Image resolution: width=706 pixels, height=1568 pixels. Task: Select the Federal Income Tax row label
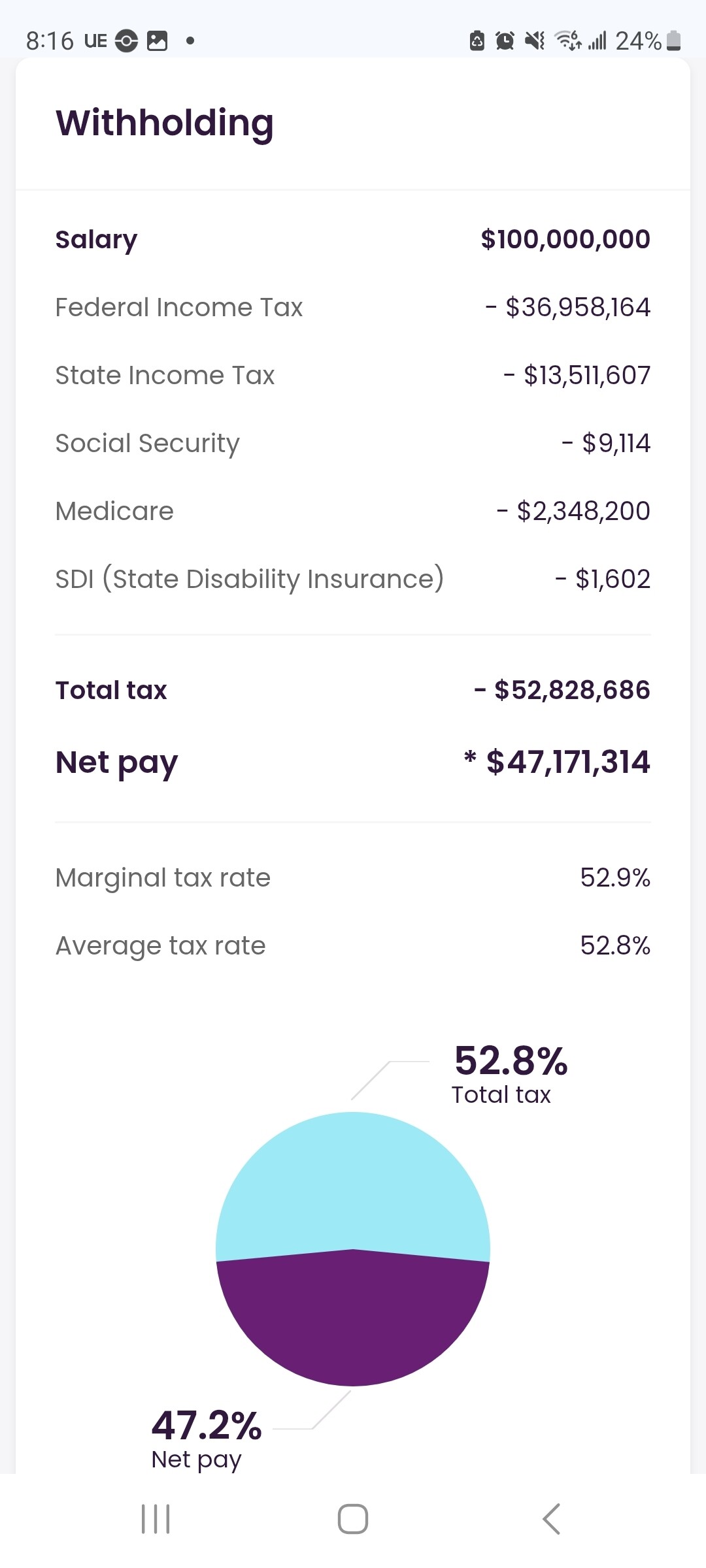click(178, 307)
